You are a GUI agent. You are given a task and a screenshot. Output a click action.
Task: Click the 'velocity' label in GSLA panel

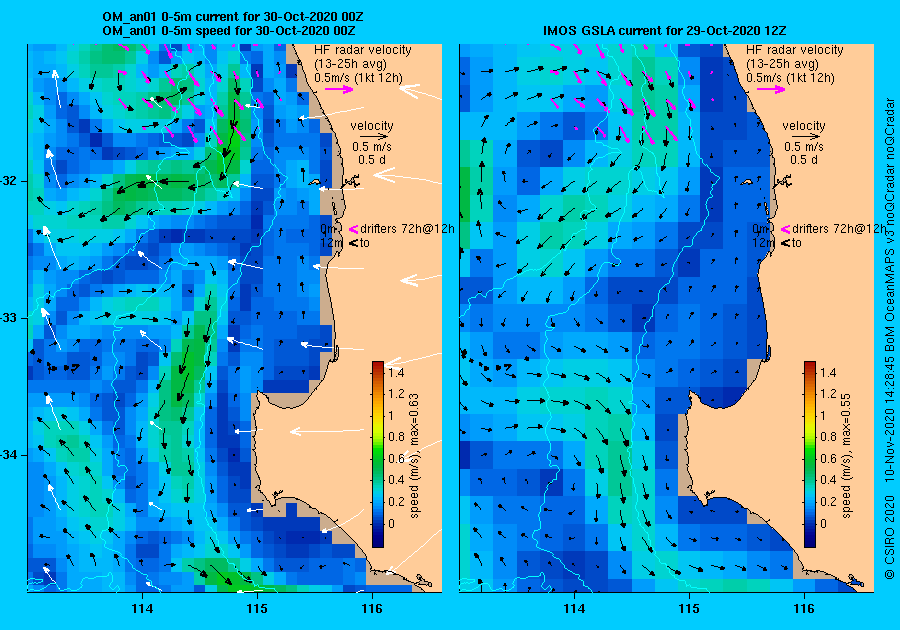click(804, 126)
